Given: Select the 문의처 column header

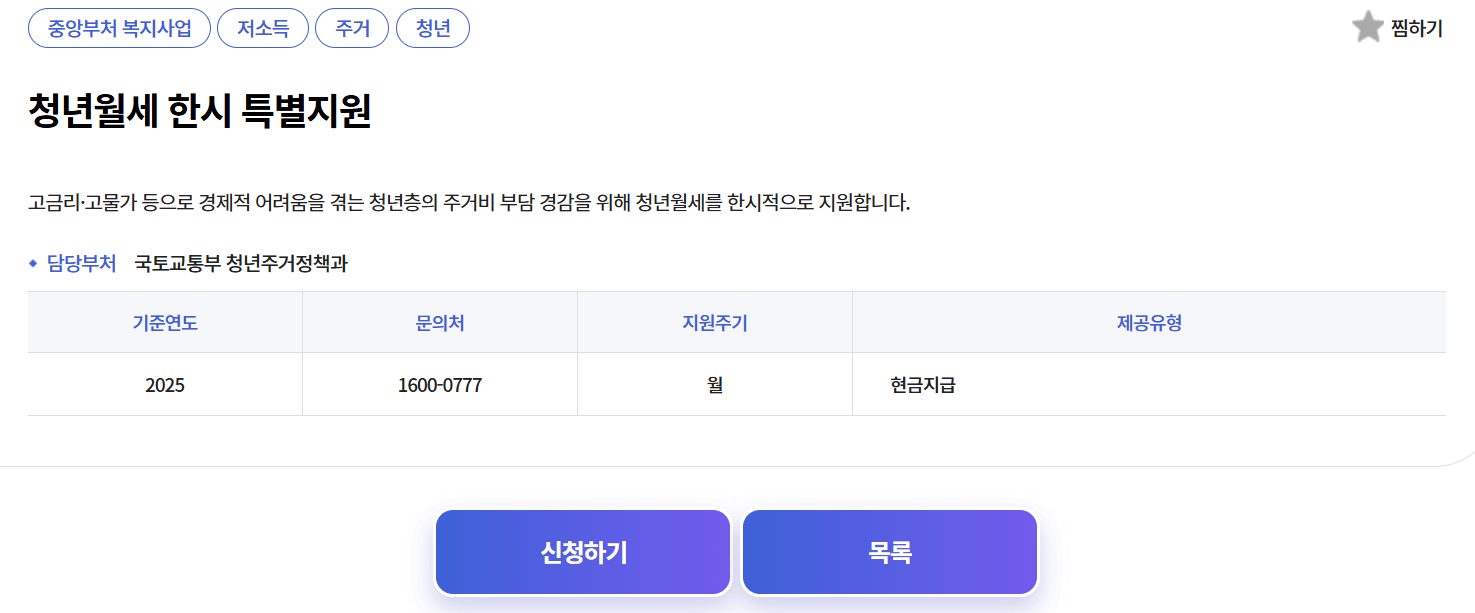Looking at the screenshot, I should point(439,320).
